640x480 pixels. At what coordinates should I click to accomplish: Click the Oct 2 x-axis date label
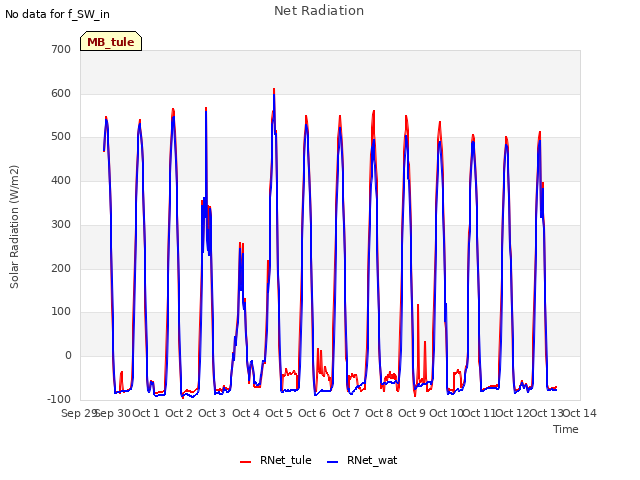click(x=179, y=413)
